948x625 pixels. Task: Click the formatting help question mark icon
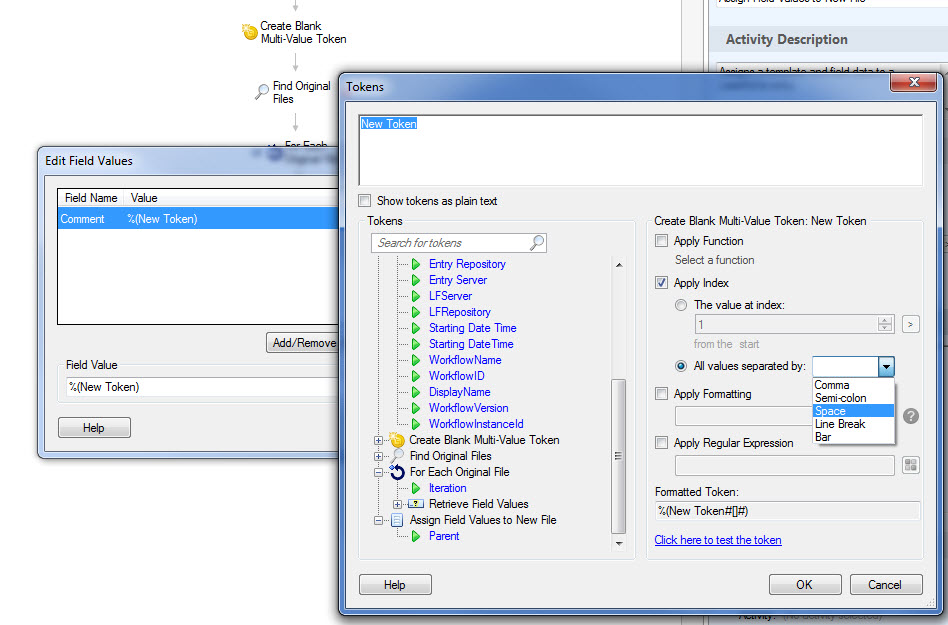pos(910,416)
